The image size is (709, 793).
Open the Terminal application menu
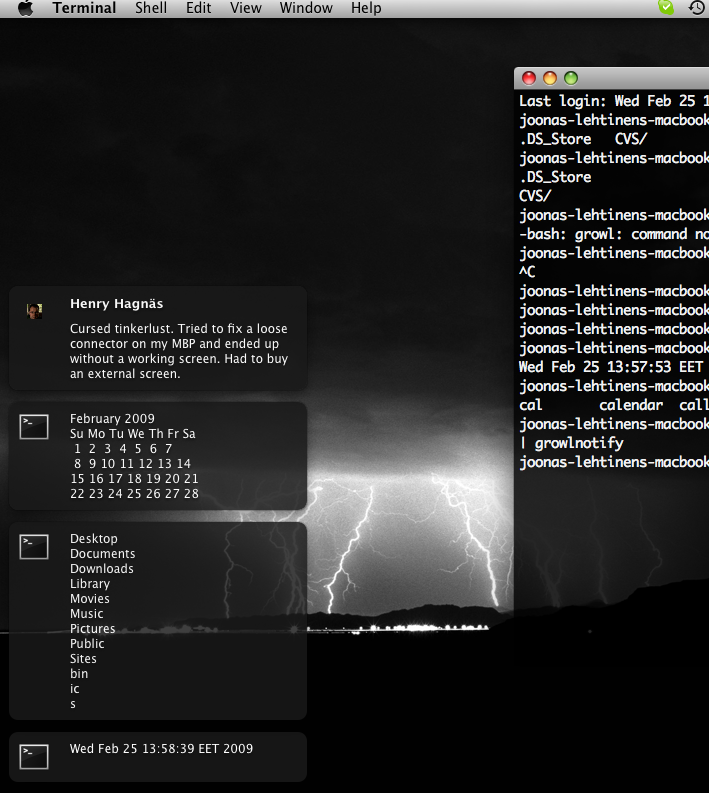(x=84, y=8)
